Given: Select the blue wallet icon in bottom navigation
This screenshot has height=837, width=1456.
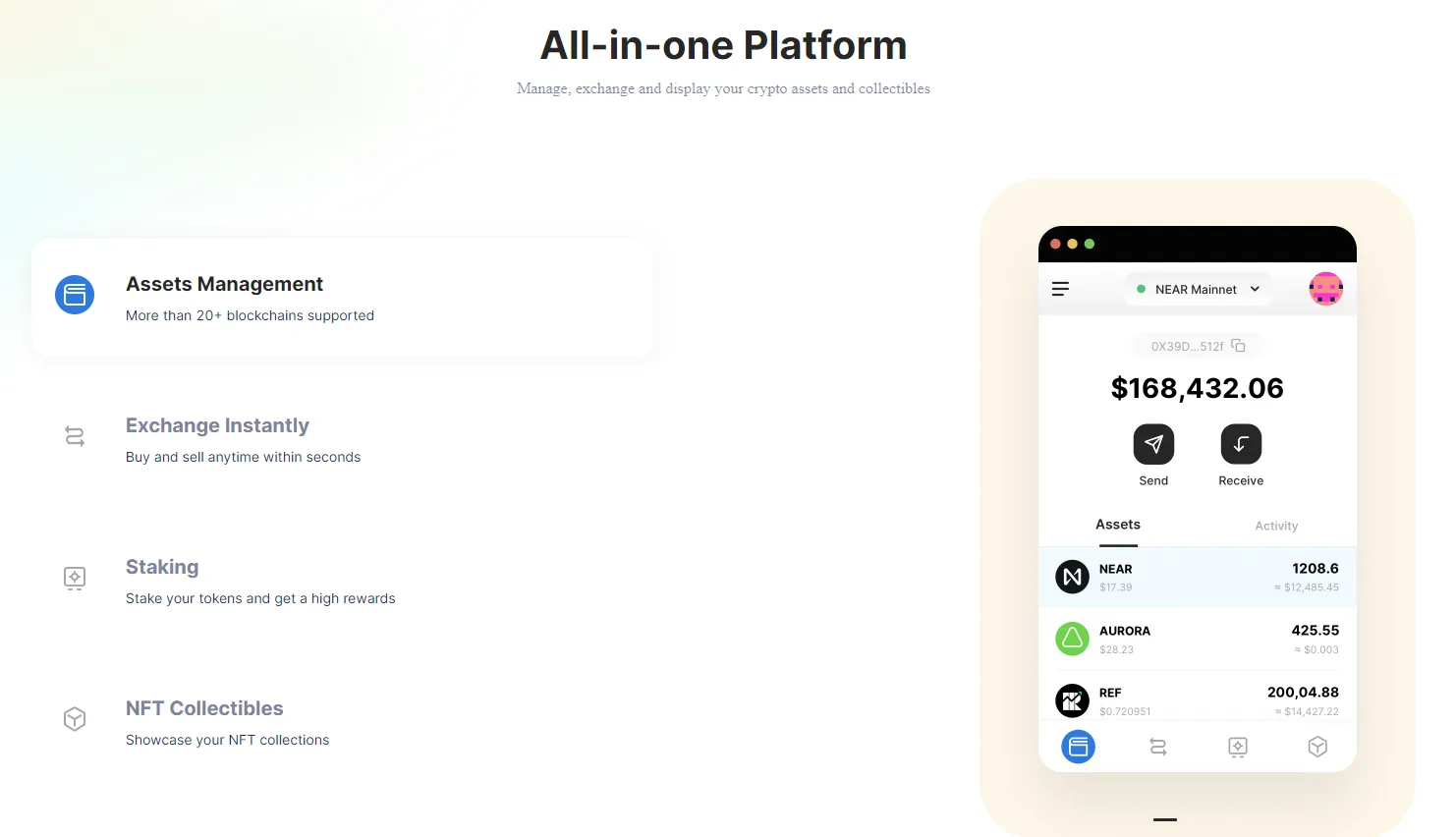Looking at the screenshot, I should coord(1078,747).
